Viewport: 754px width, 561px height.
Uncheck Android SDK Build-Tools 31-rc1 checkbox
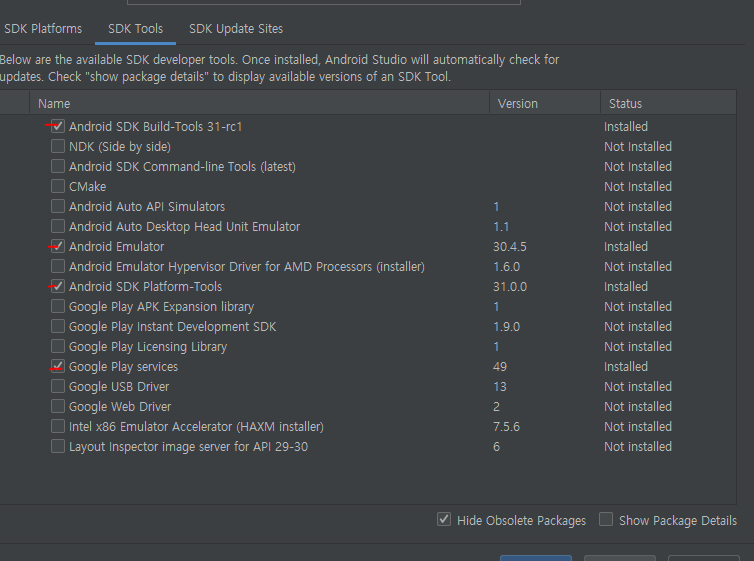click(58, 126)
